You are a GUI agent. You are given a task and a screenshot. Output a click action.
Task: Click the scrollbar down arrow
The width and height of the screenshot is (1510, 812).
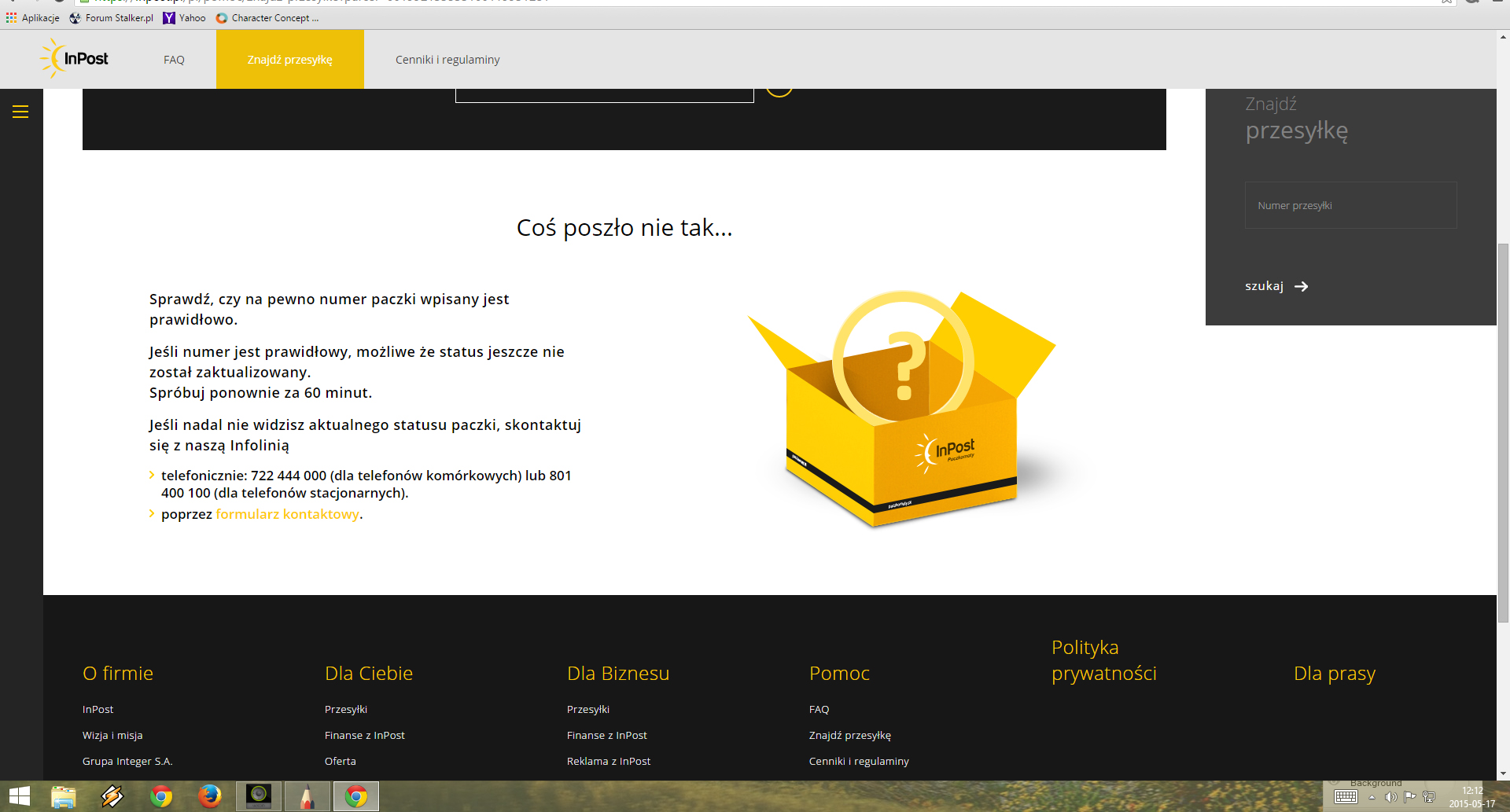1503,773
